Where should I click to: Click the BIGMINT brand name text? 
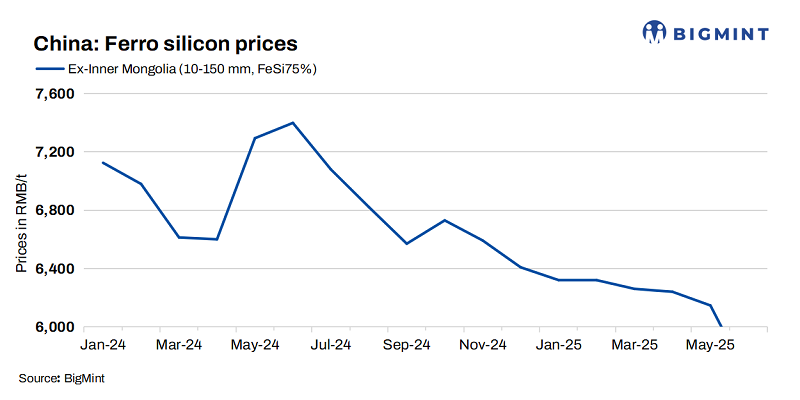pyautogui.click(x=719, y=34)
